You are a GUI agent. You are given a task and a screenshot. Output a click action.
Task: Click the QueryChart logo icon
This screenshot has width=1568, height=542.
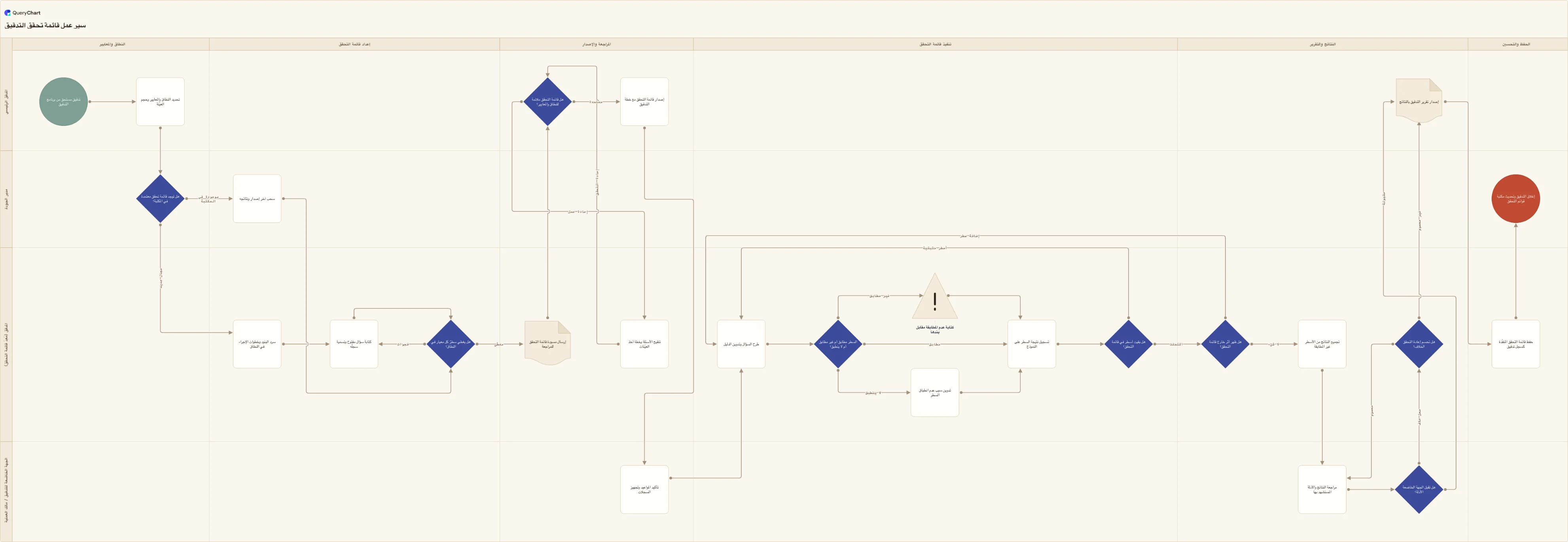click(7, 13)
